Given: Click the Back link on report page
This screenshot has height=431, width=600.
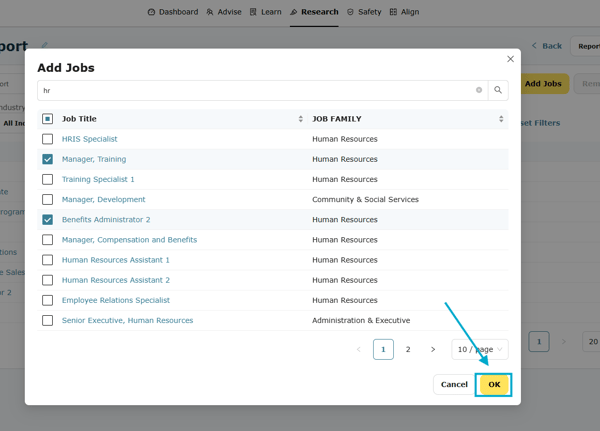Looking at the screenshot, I should [x=547, y=46].
